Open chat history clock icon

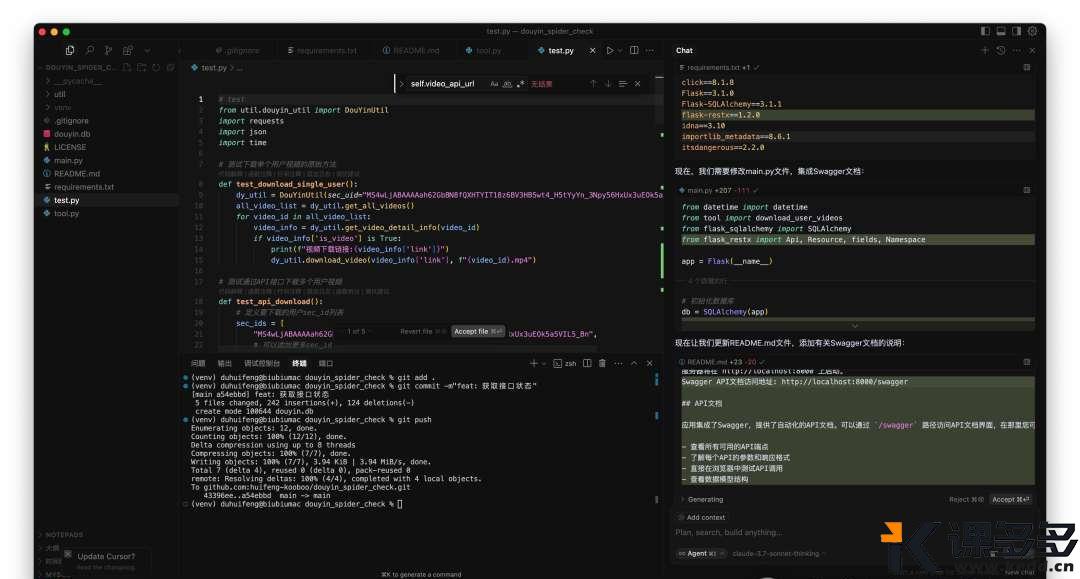[1001, 50]
